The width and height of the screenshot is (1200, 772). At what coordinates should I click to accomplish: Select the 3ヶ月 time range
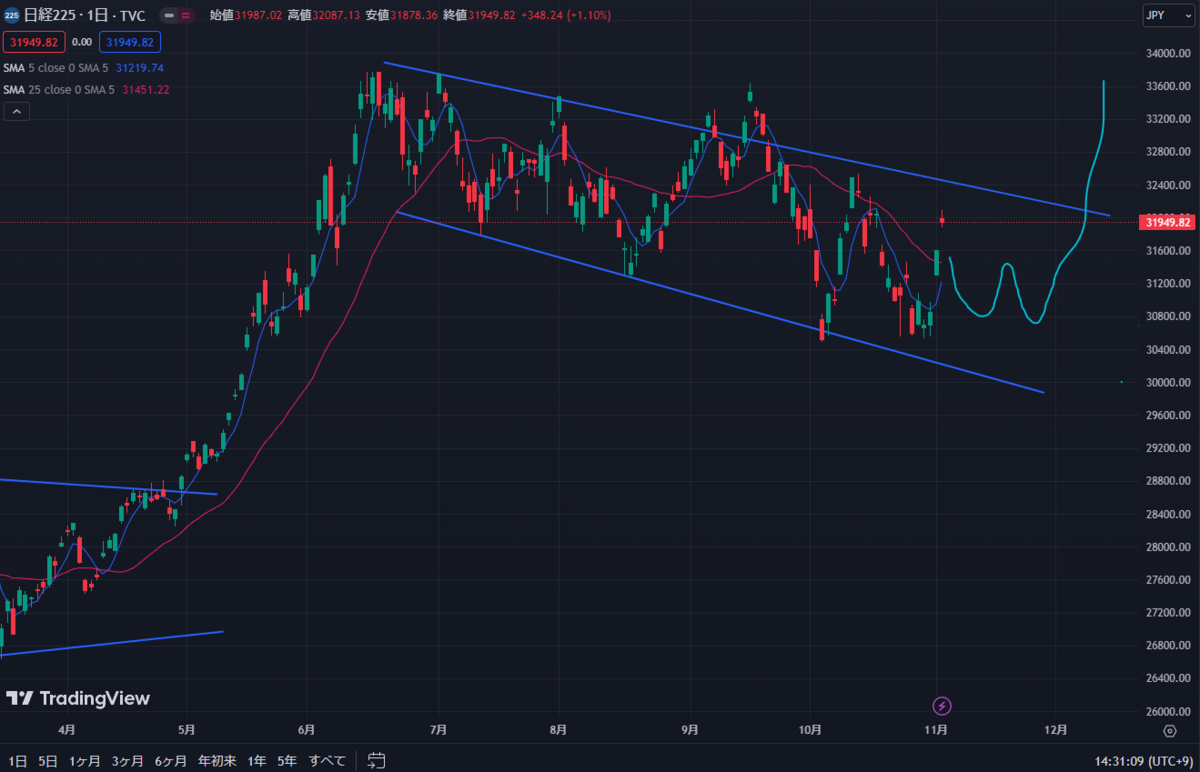click(x=128, y=761)
